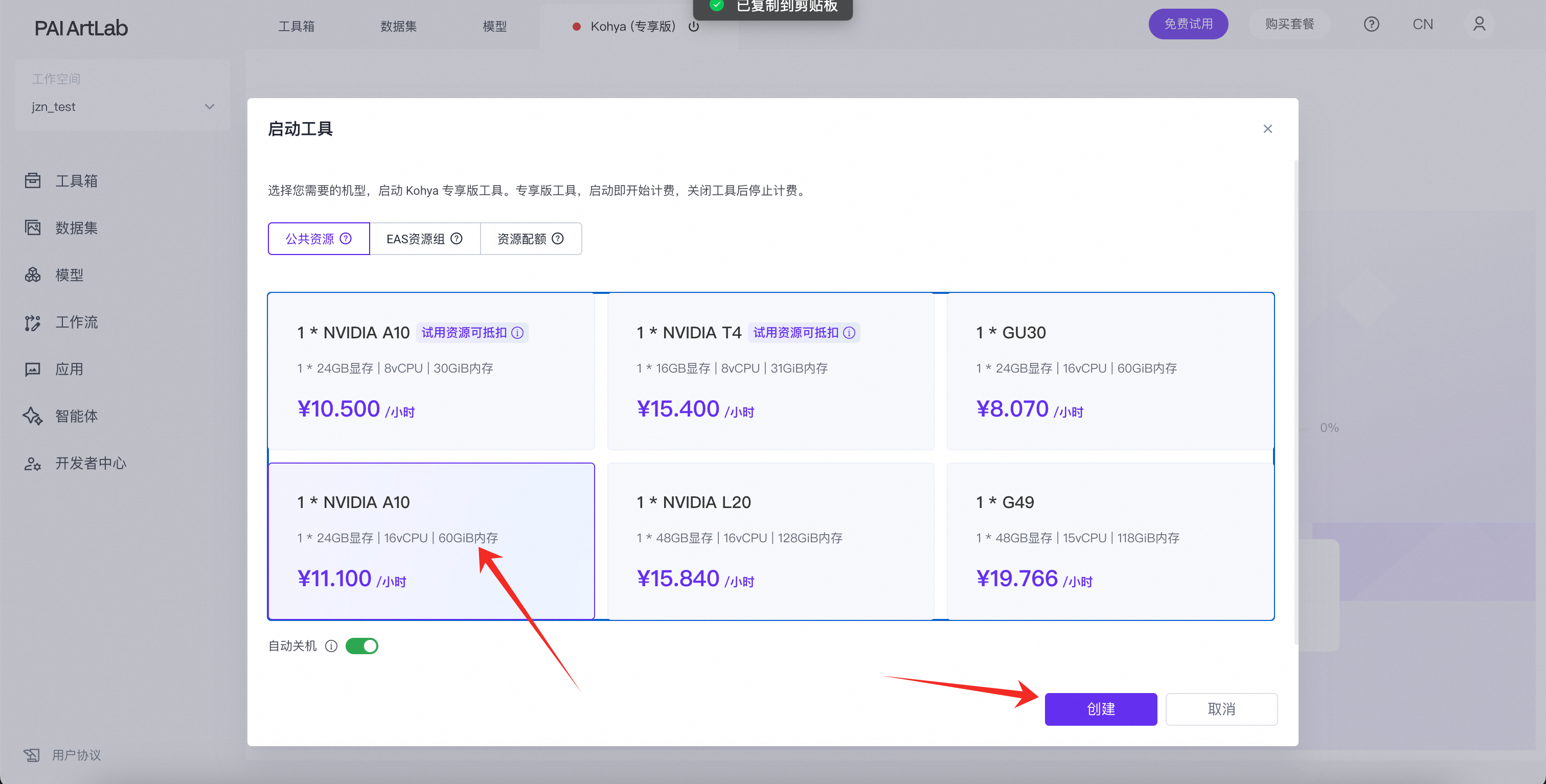Click the 自动关机 info icon
The width and height of the screenshot is (1546, 784).
point(331,646)
